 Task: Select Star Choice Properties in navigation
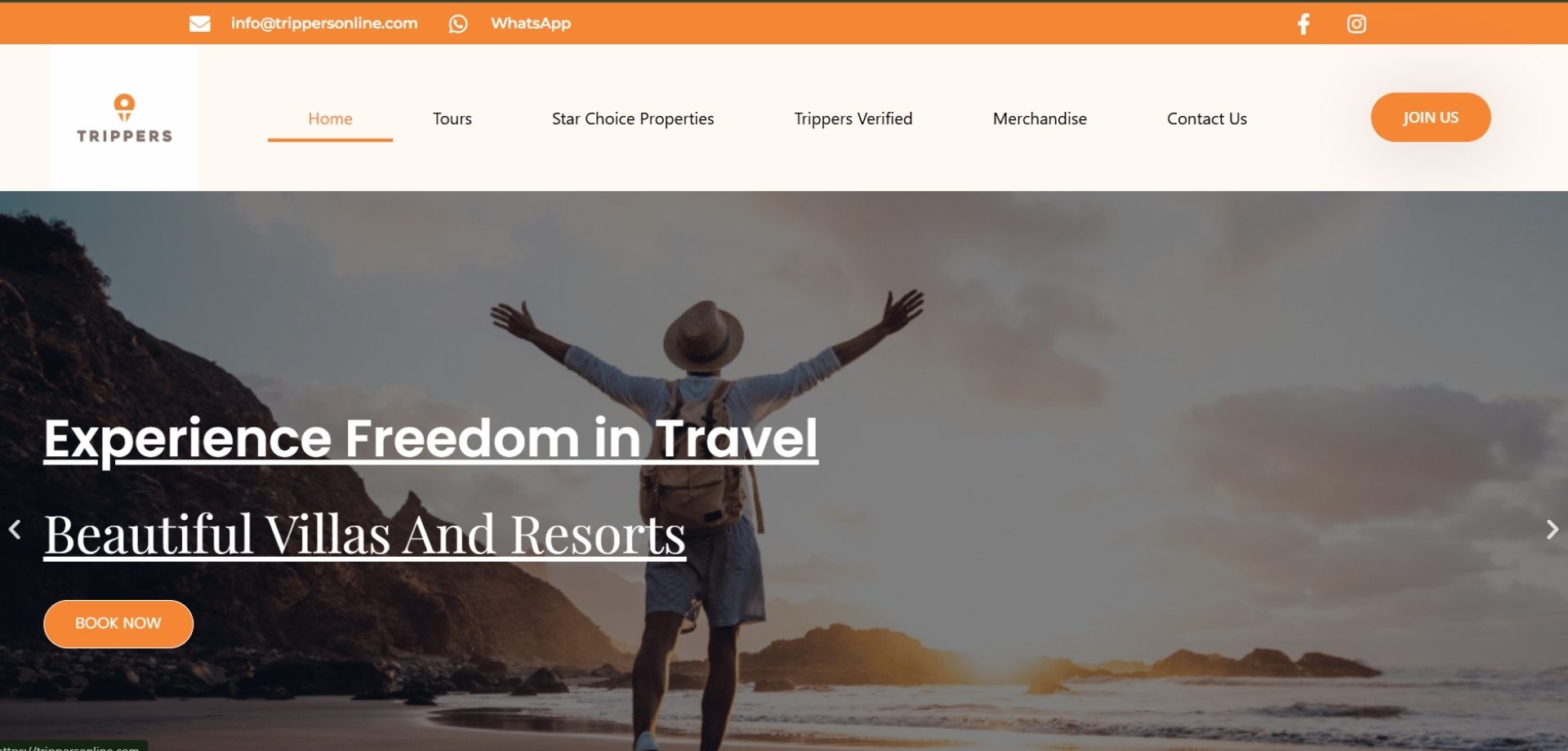point(633,118)
